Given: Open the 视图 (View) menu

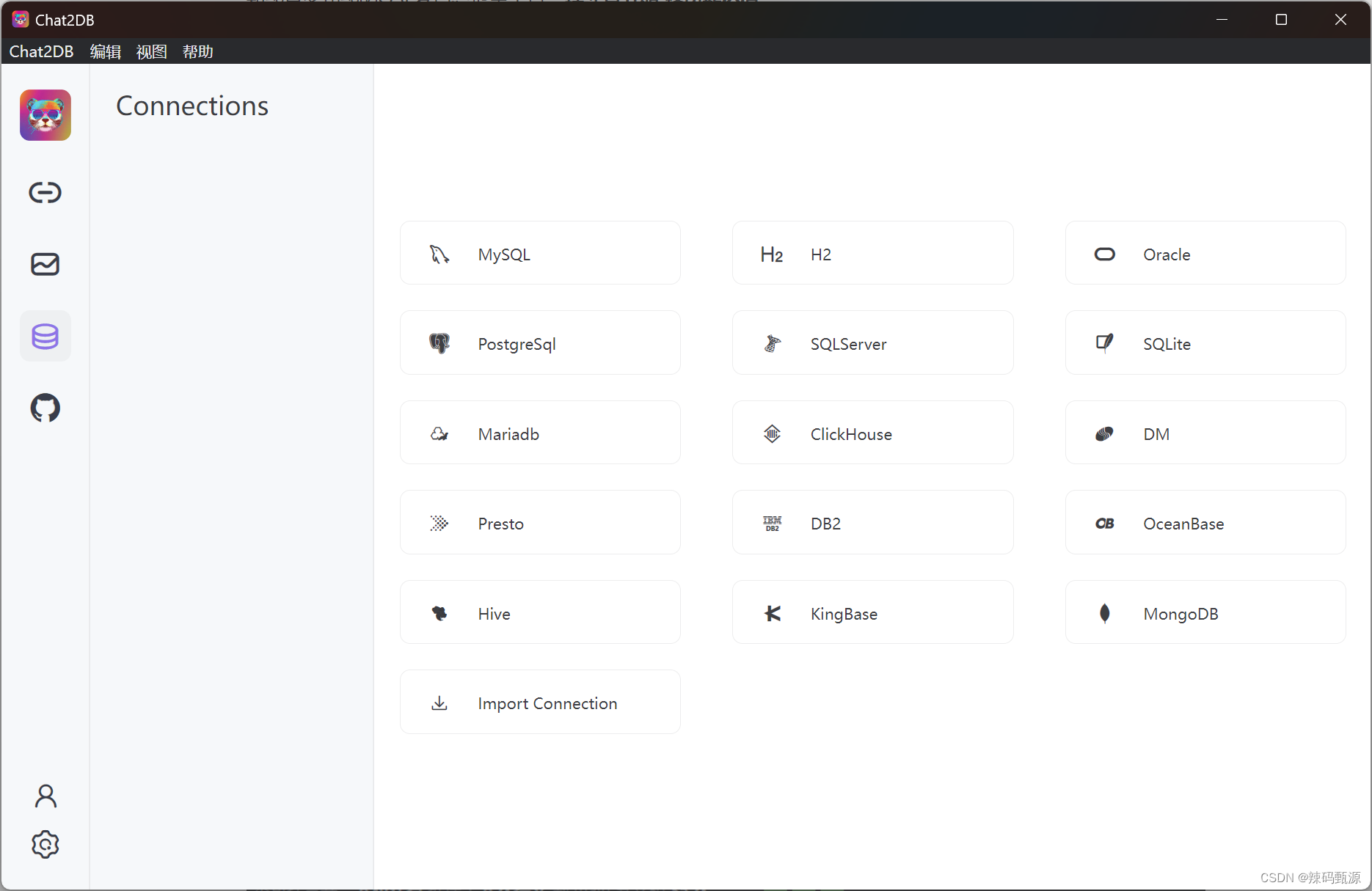Looking at the screenshot, I should 152,51.
